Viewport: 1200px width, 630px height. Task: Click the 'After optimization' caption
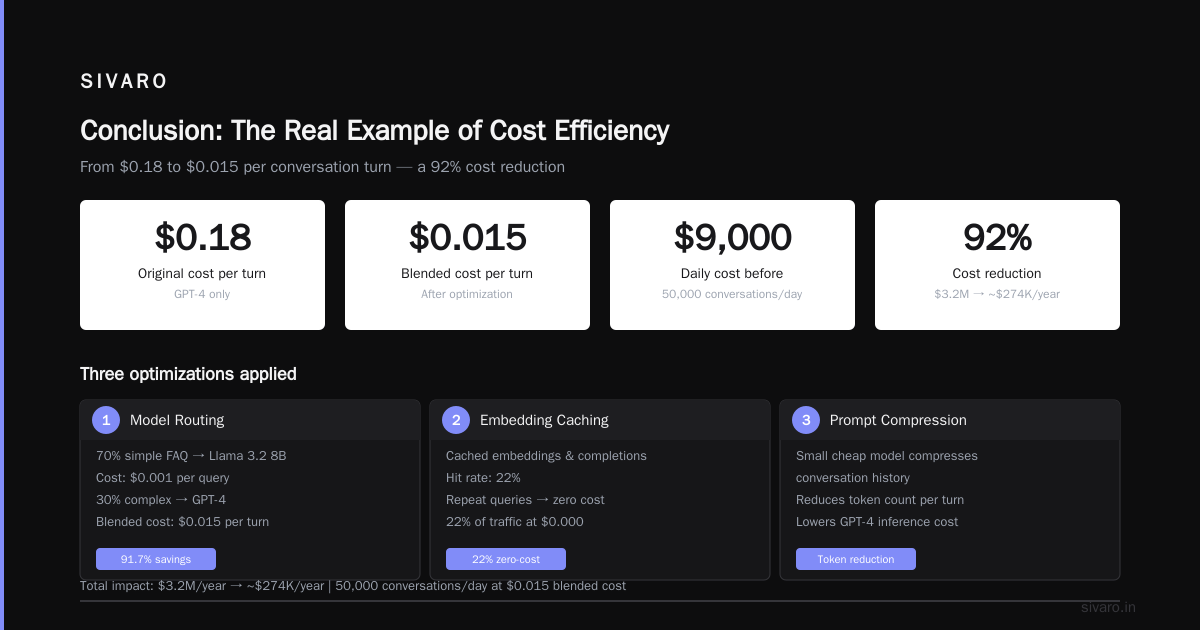[467, 294]
